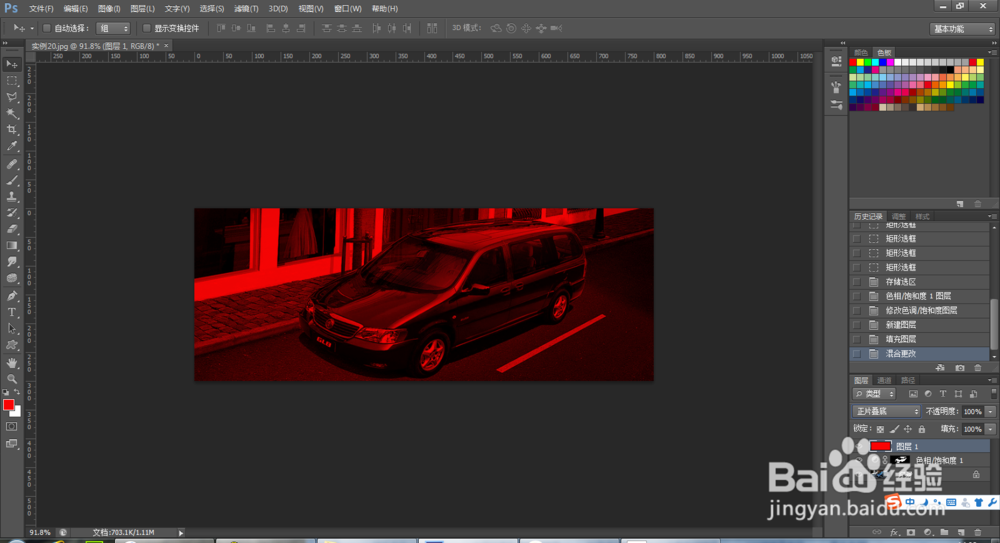Select the Lasso tool

click(12, 97)
